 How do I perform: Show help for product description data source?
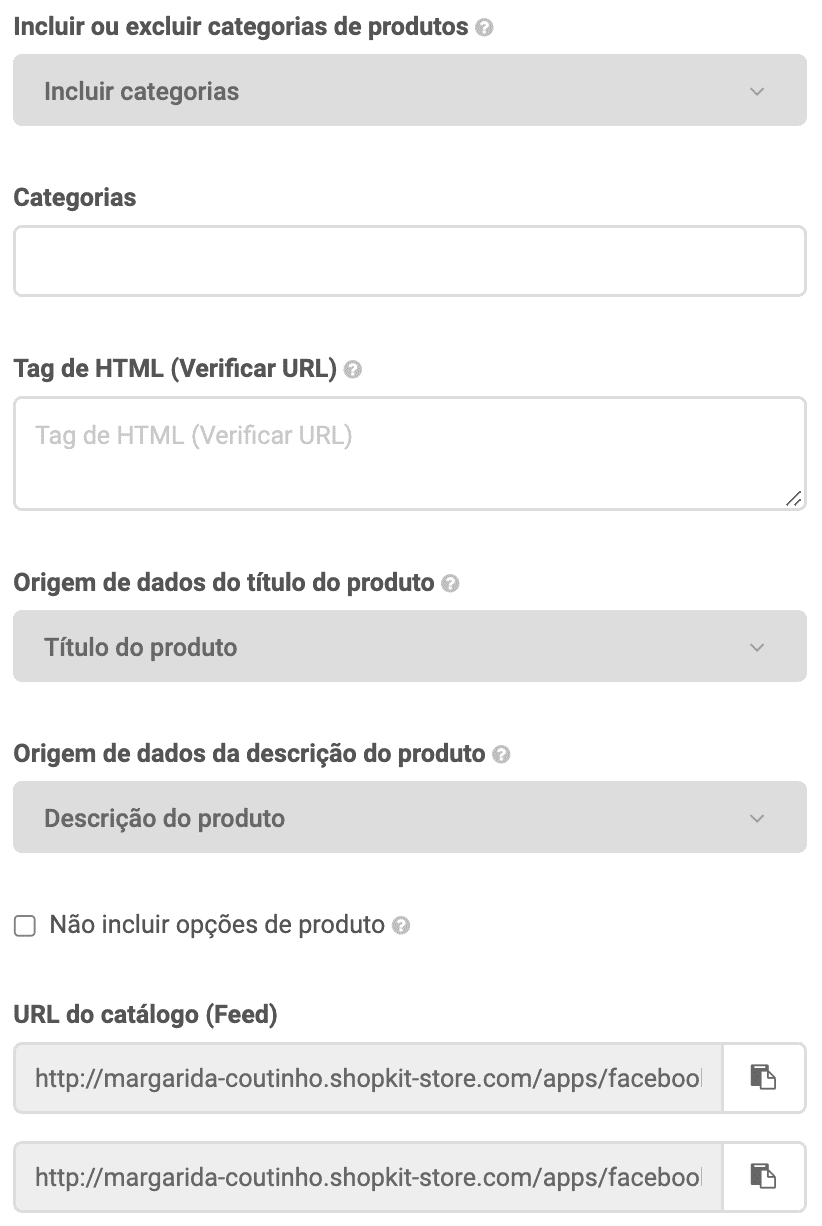[502, 755]
